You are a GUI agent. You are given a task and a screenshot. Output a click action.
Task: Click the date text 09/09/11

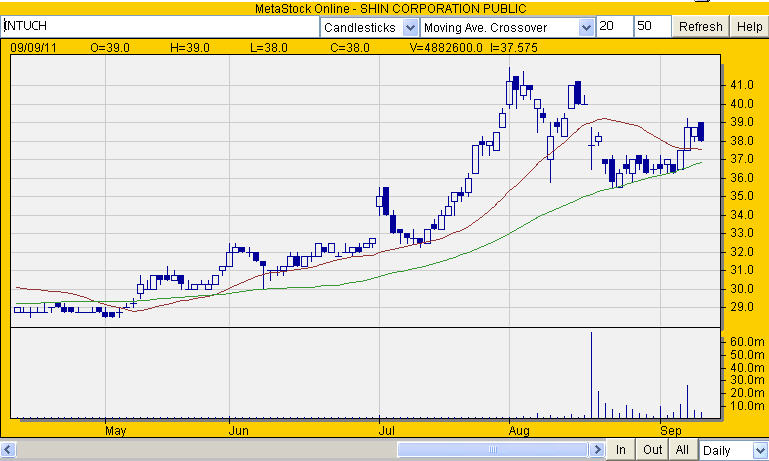(33, 48)
